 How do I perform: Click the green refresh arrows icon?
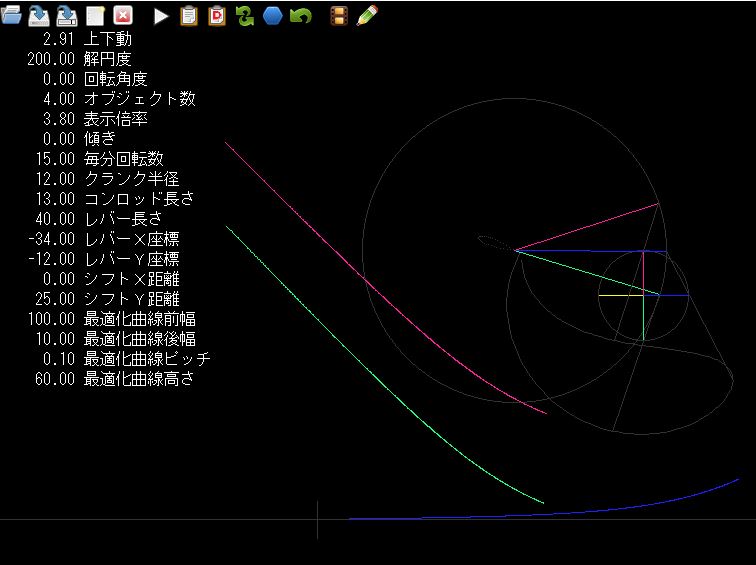pyautogui.click(x=244, y=16)
